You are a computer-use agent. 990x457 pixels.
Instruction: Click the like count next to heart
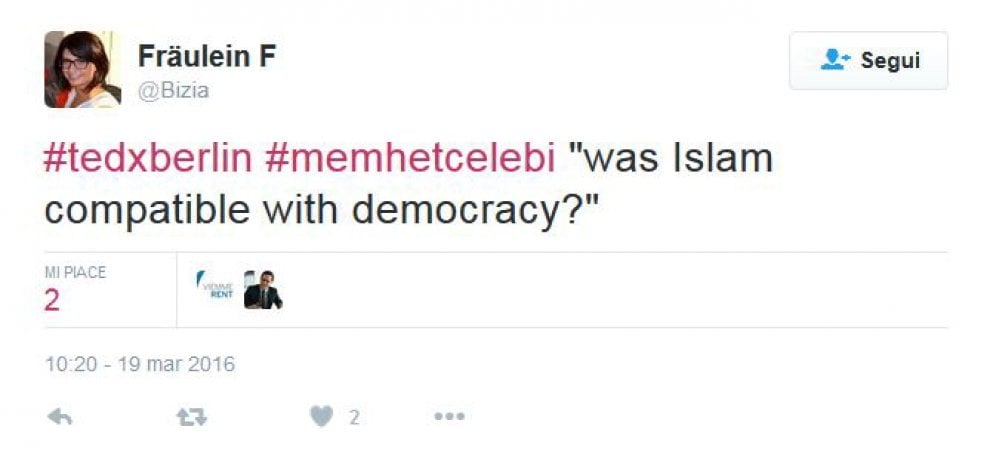click(x=354, y=417)
